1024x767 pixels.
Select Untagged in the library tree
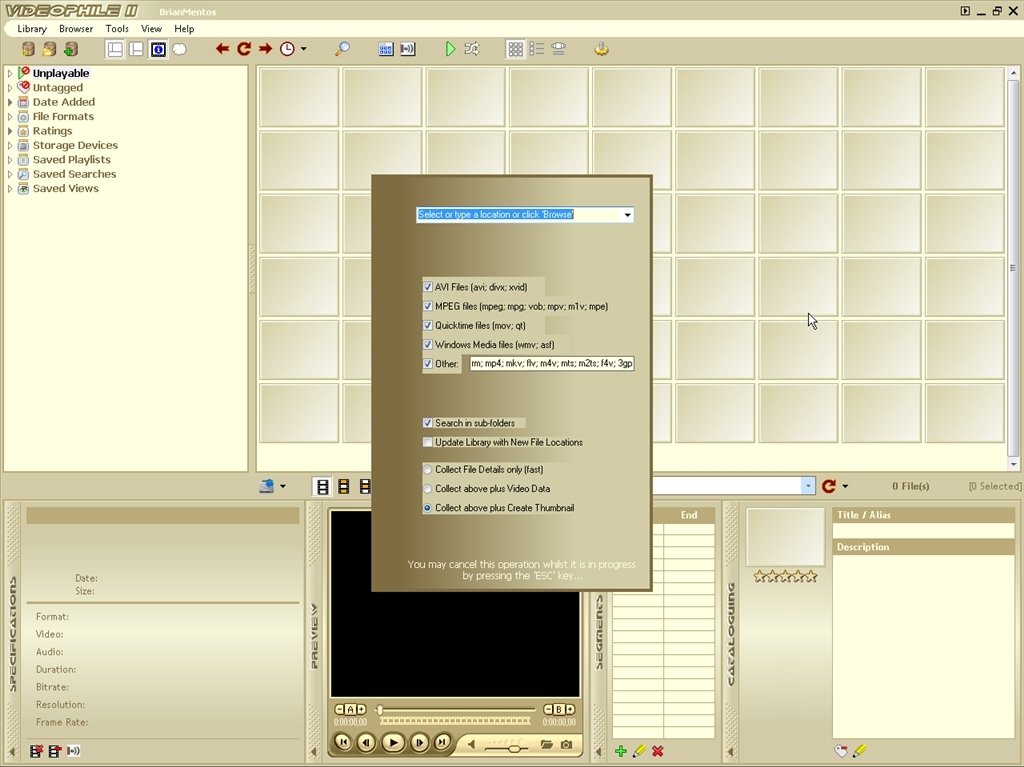click(x=57, y=88)
